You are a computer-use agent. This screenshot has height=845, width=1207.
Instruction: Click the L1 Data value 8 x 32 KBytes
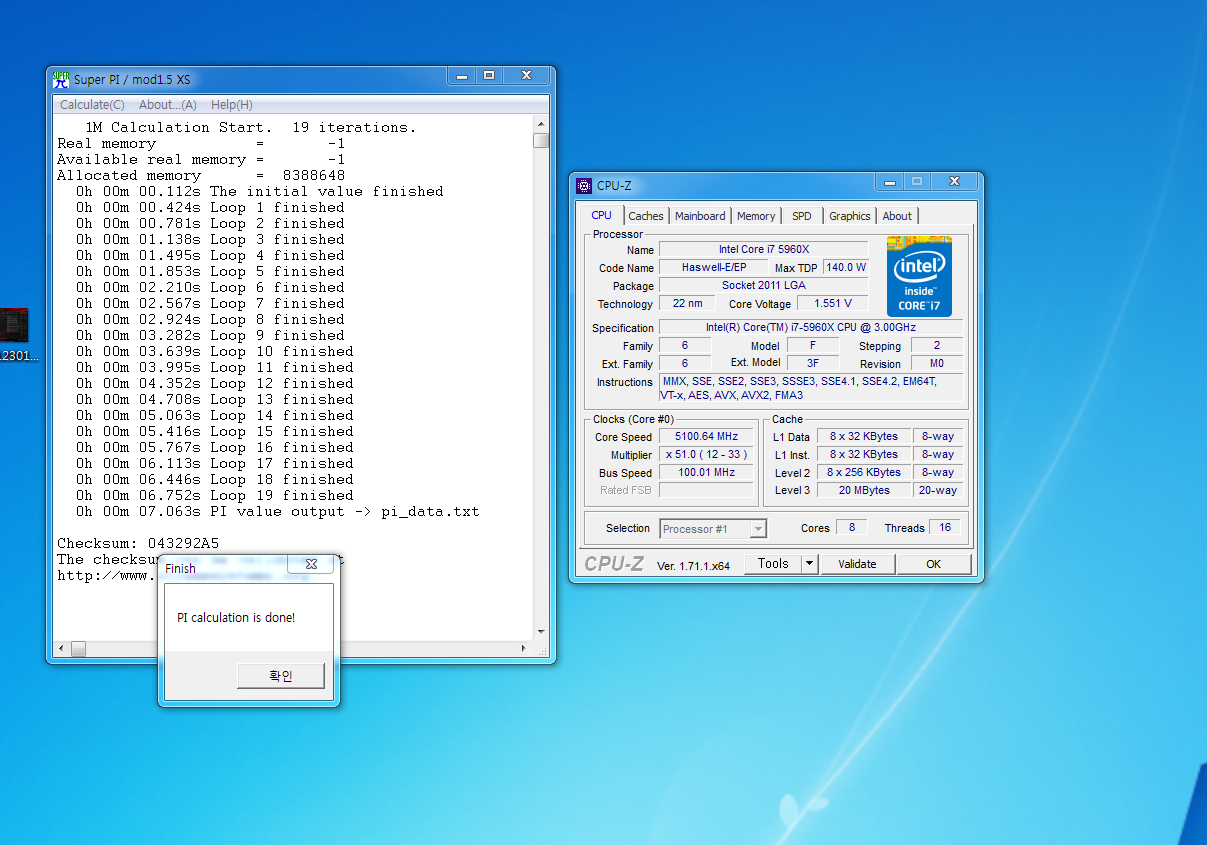864,436
